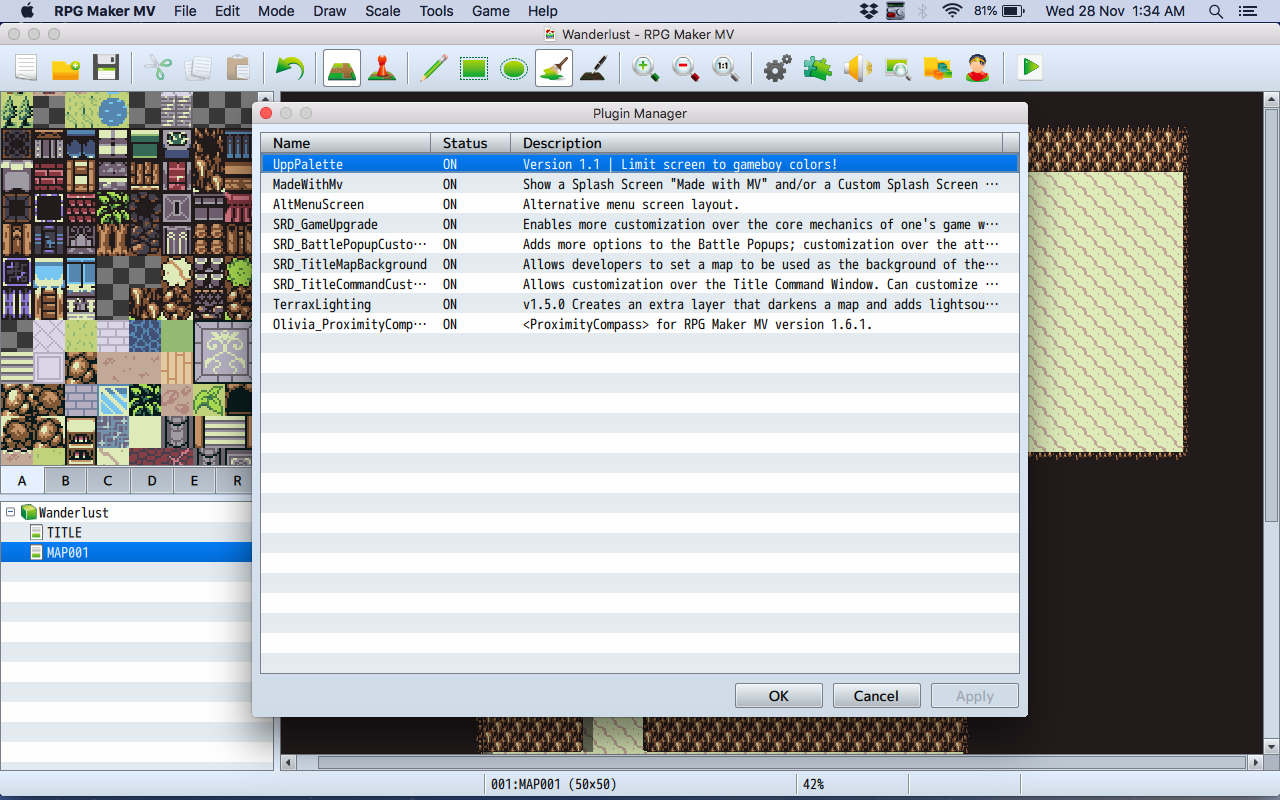Click the Zoom In magnifier icon
Viewport: 1280px width, 800px height.
[646, 68]
